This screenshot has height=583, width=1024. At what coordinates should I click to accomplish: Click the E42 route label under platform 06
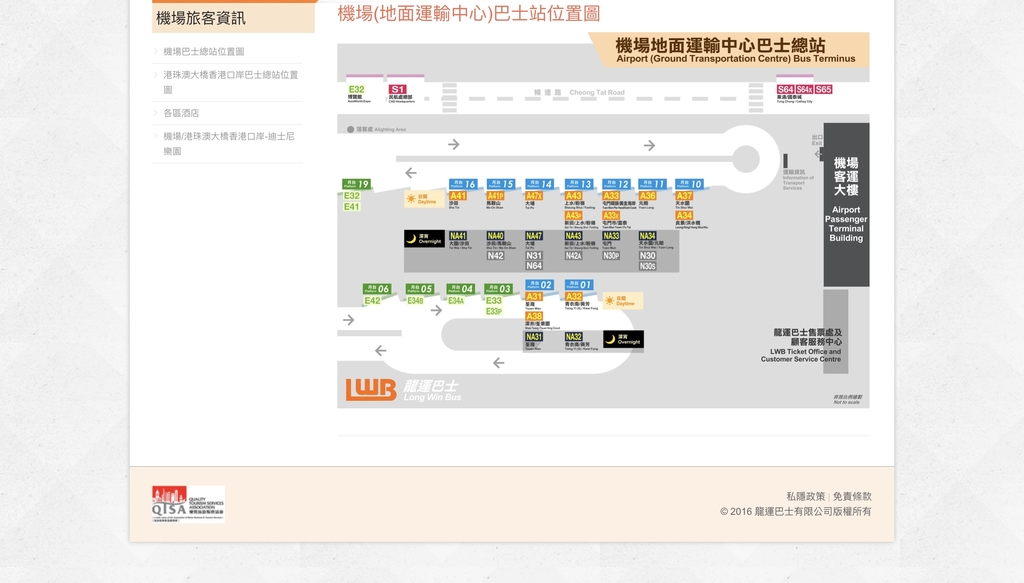point(372,301)
